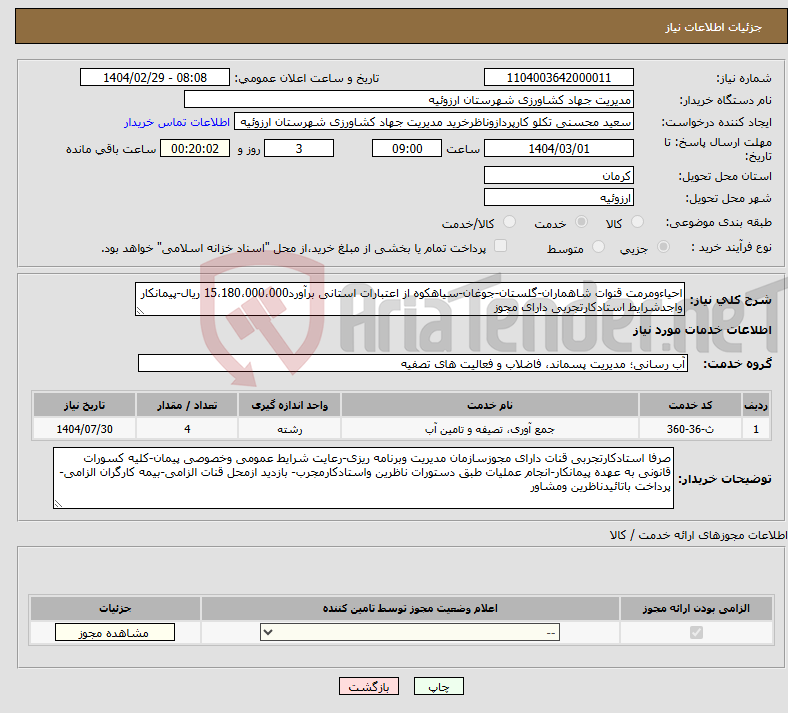Select the کالا radio button

click(637, 222)
